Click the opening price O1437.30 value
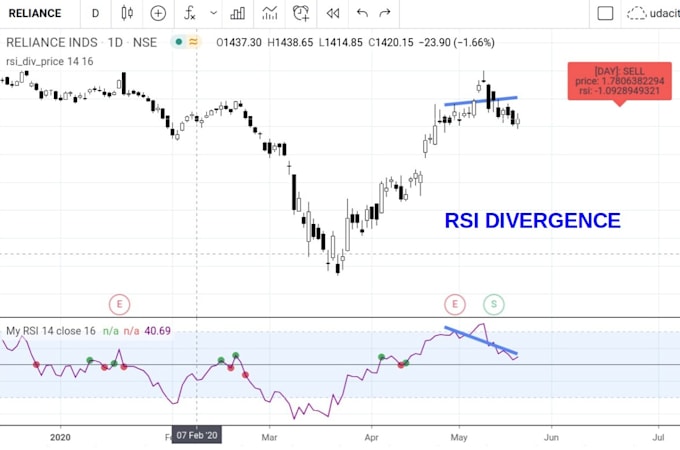Viewport: 680px width, 450px height. point(239,42)
